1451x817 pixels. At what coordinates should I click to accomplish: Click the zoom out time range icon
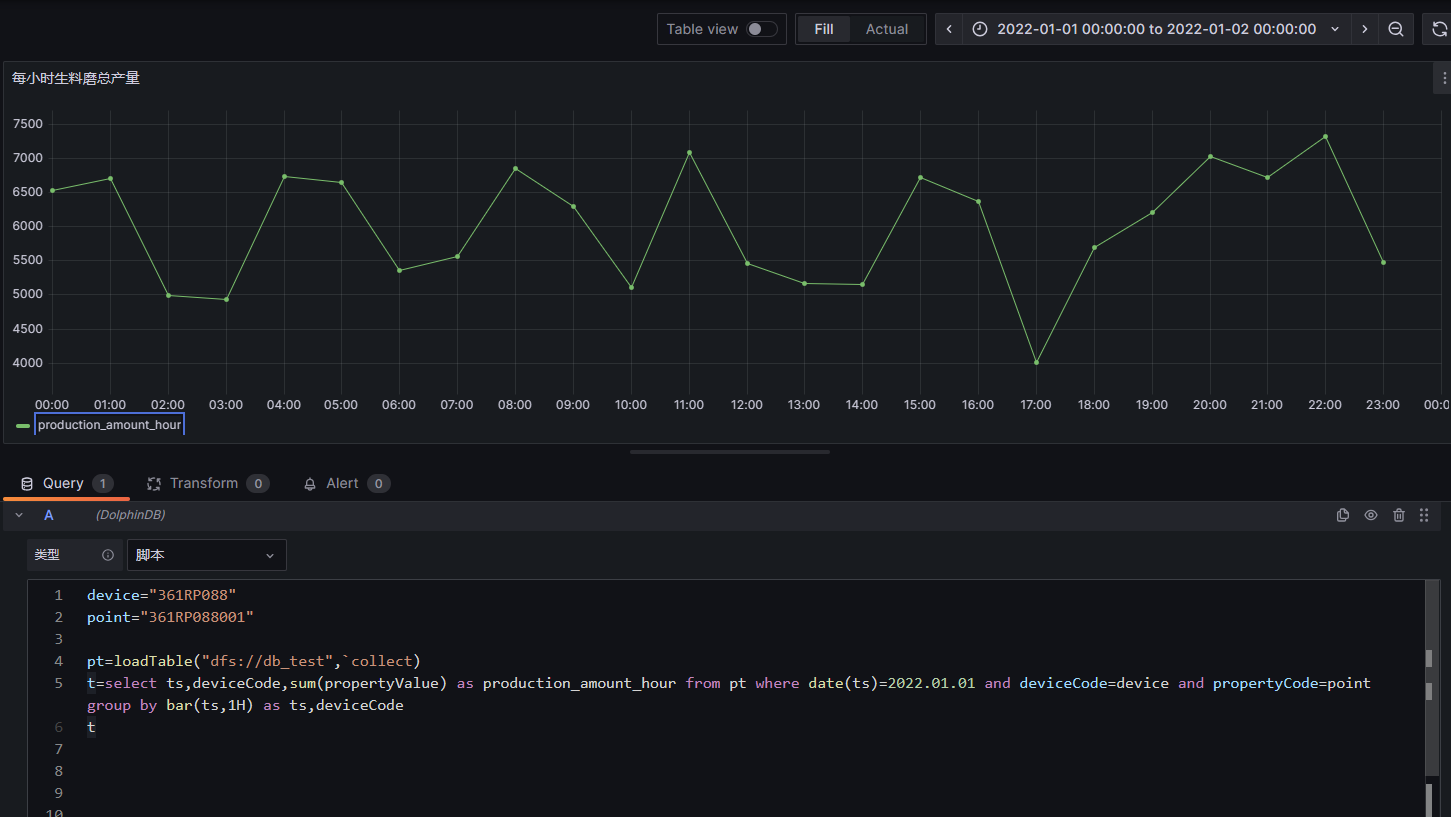[1395, 29]
